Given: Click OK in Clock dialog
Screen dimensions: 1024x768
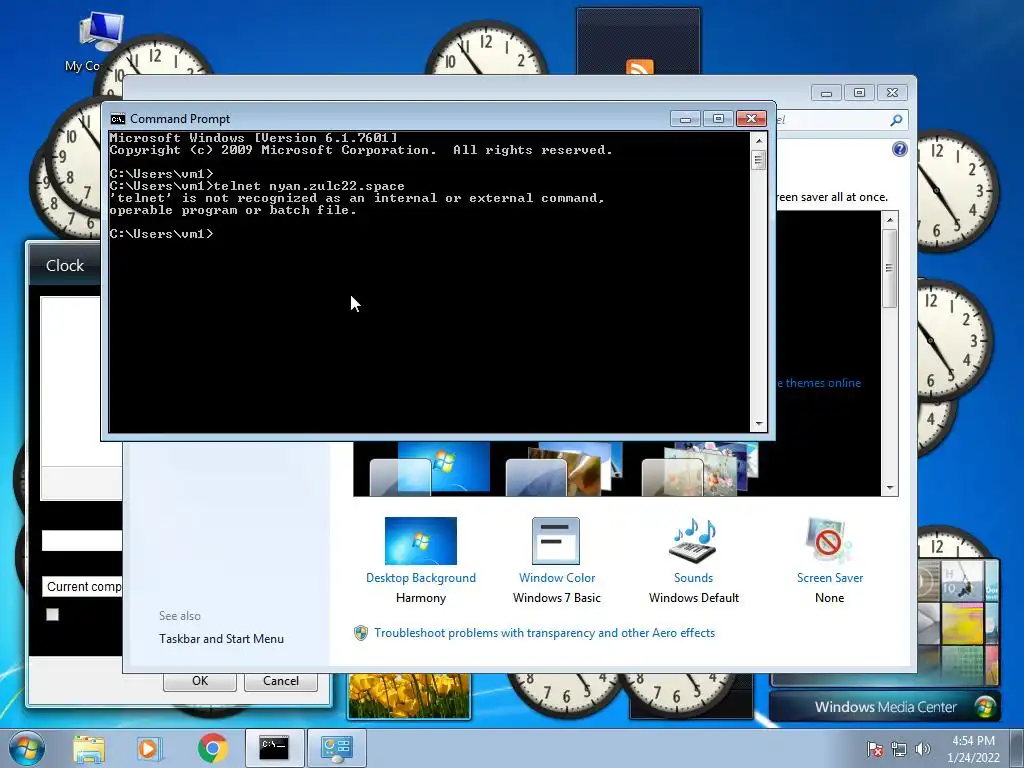Looking at the screenshot, I should [200, 681].
